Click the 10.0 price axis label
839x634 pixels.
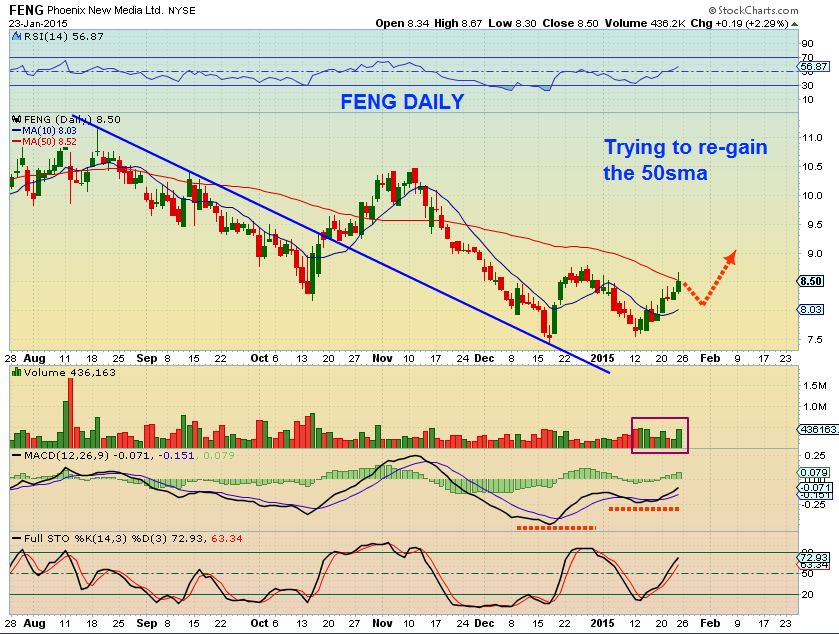(x=811, y=195)
